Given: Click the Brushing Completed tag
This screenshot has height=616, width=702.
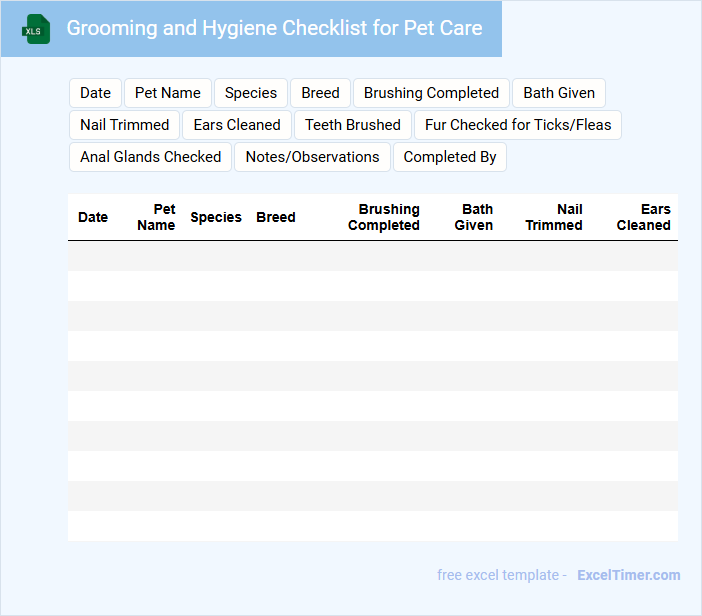Looking at the screenshot, I should point(431,93).
